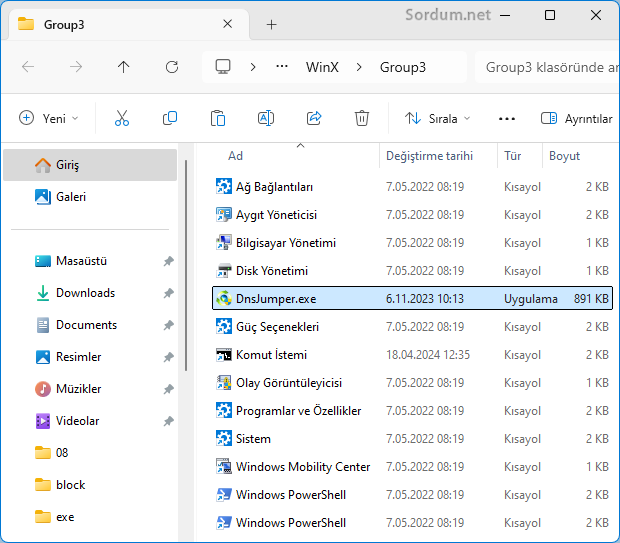Click the Bilgisayar Yönetimi shortcut icon

(224, 243)
